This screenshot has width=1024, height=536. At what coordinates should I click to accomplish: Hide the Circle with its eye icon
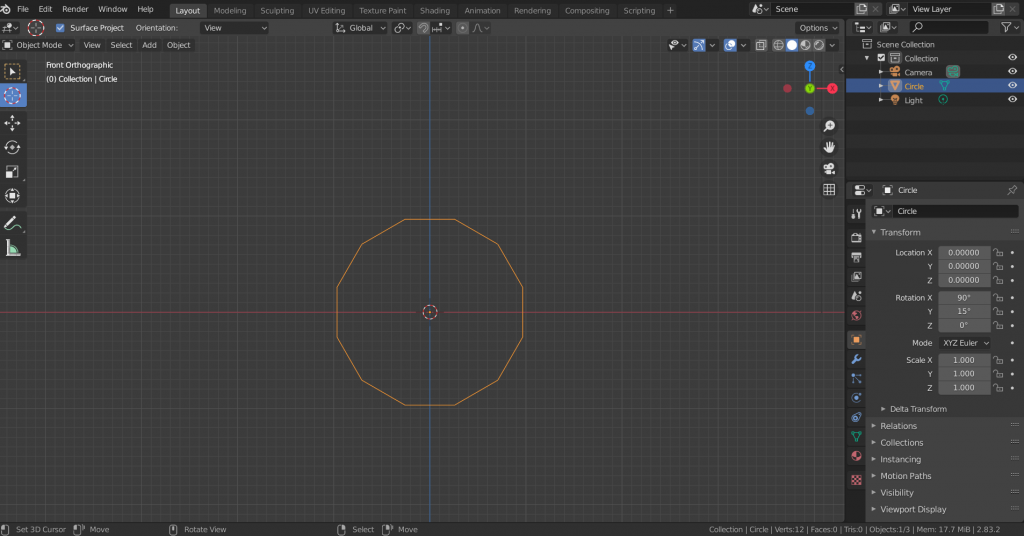[1012, 86]
